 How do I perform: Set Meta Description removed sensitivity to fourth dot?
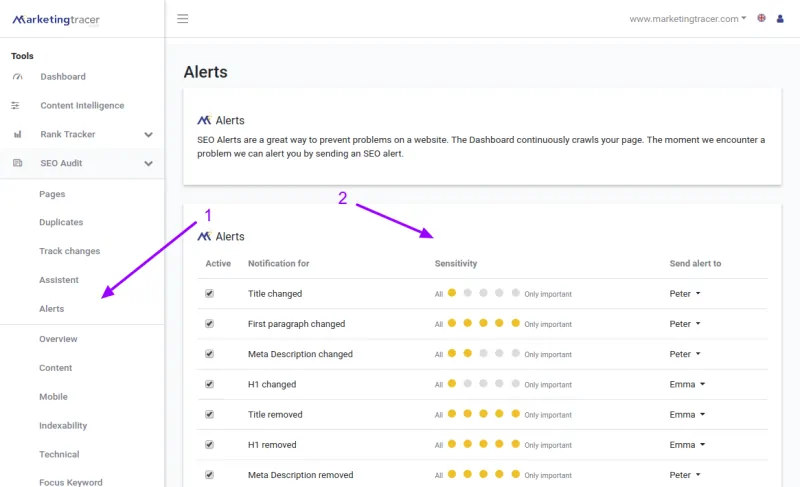pyautogui.click(x=499, y=474)
